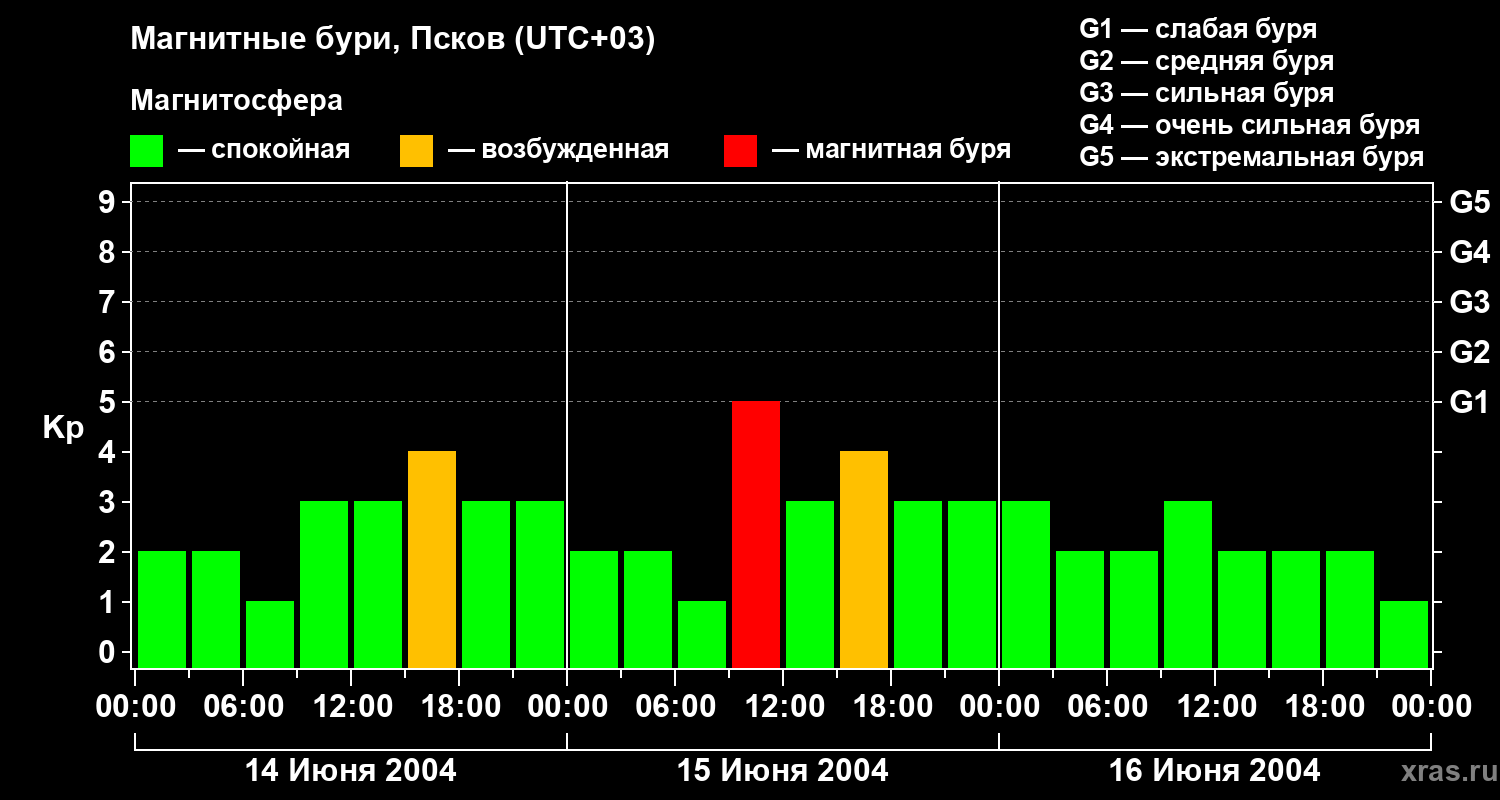Click the "G4 — очень сильная буря" description line
This screenshot has height=800, width=1500.
1250,125
